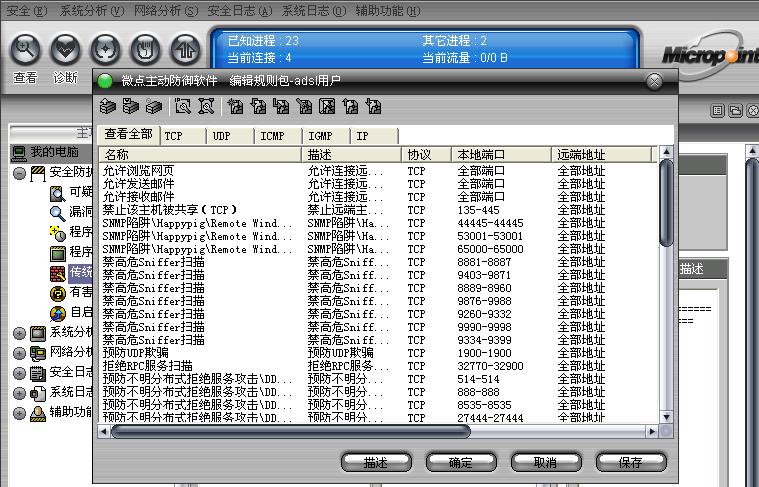Open the 系统分析(V) menu
This screenshot has width=759, height=487.
tap(92, 11)
